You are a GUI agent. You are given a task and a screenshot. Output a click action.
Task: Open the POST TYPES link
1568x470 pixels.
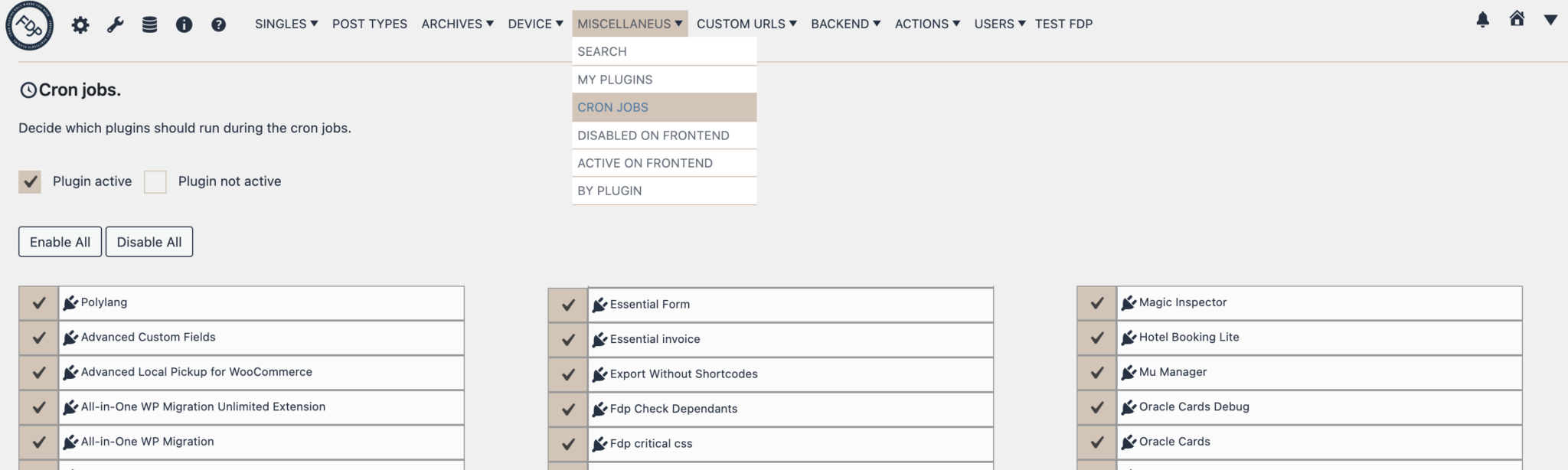[x=370, y=24]
